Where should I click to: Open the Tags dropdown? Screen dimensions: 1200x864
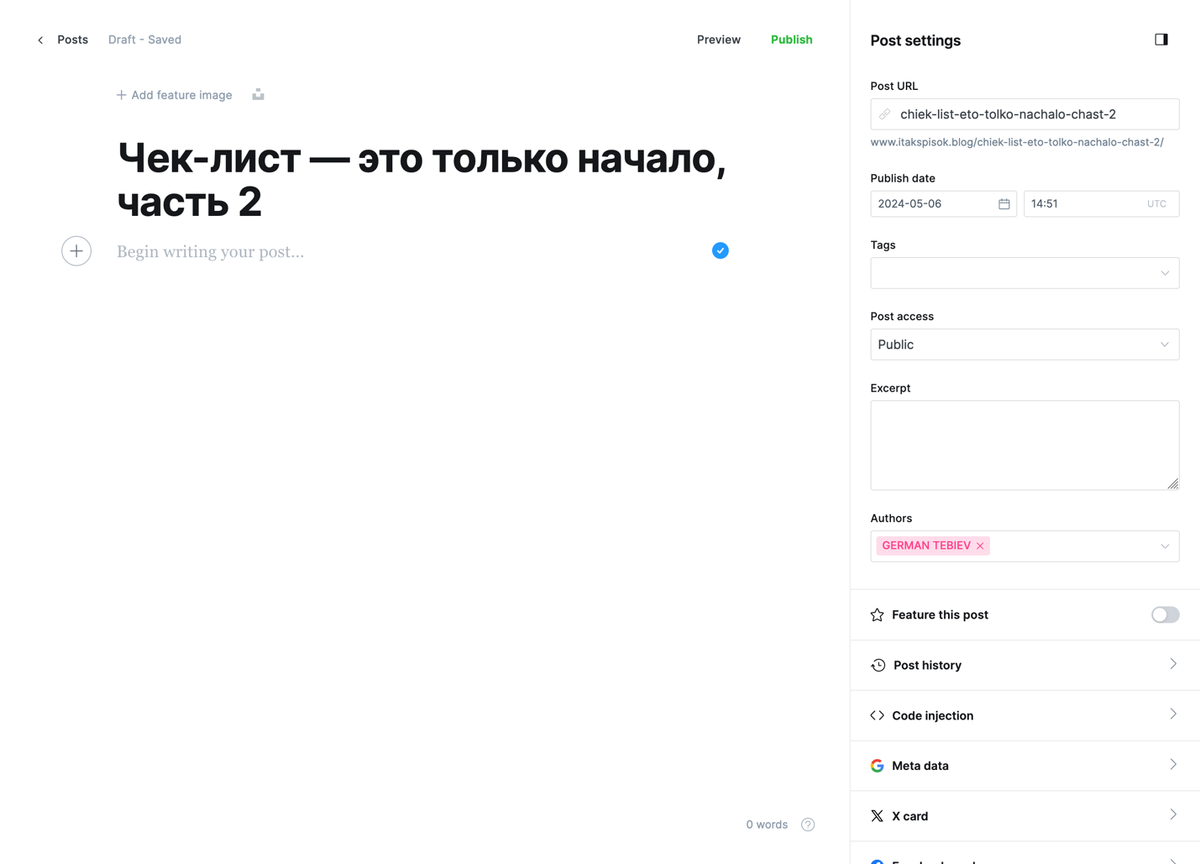tap(1025, 273)
